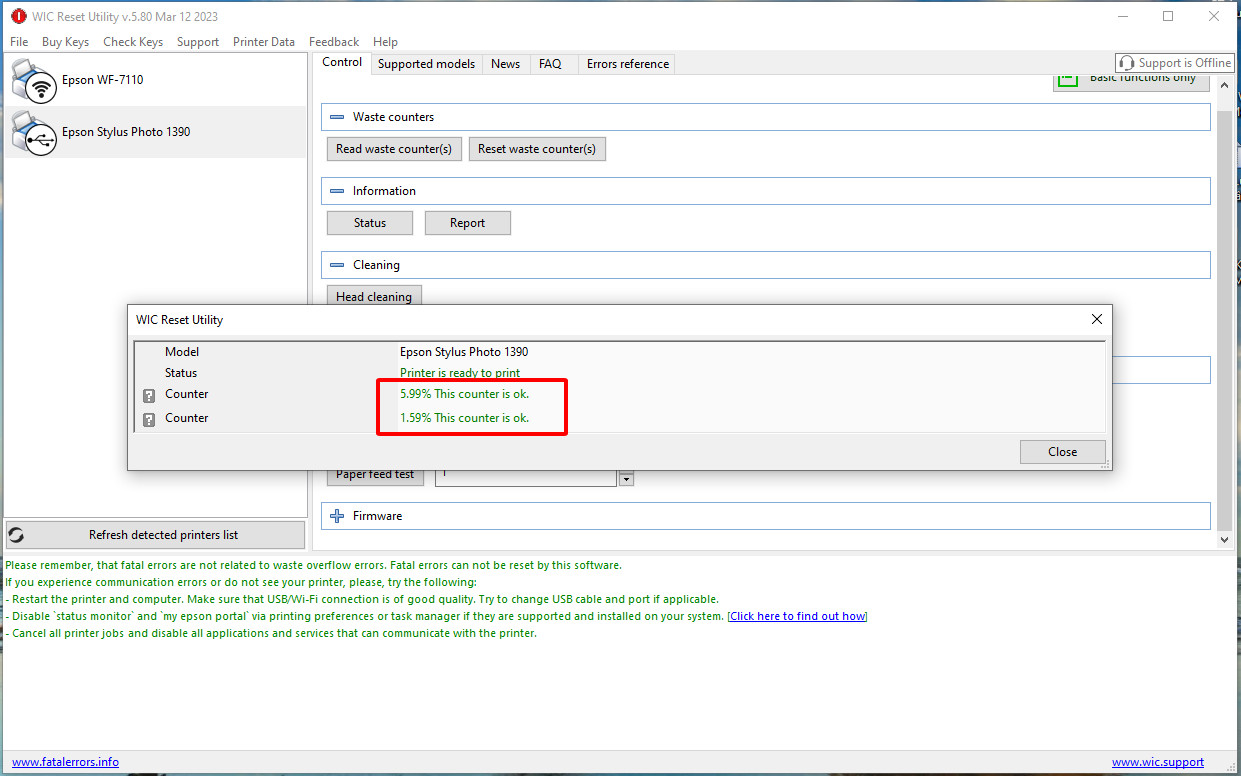Open the Printer Data menu

[x=264, y=42]
